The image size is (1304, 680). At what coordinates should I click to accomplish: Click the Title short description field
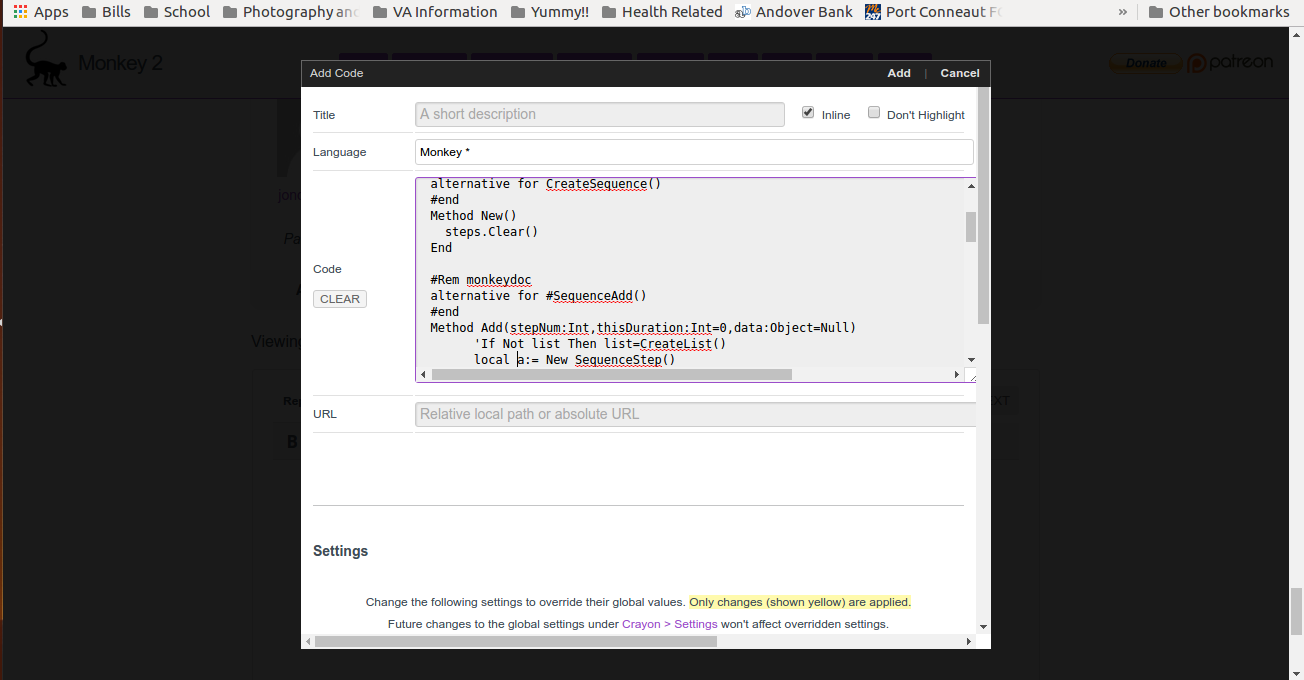599,114
